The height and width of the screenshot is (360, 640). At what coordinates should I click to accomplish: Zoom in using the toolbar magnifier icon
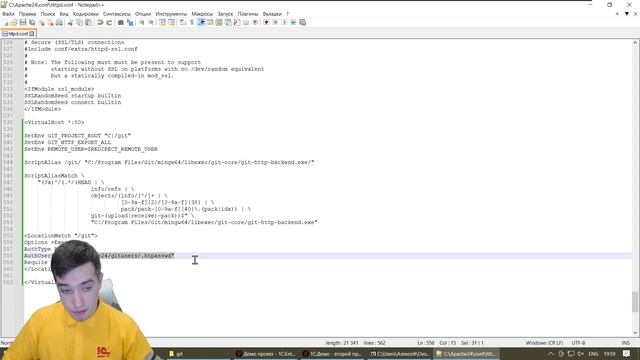tap(141, 22)
